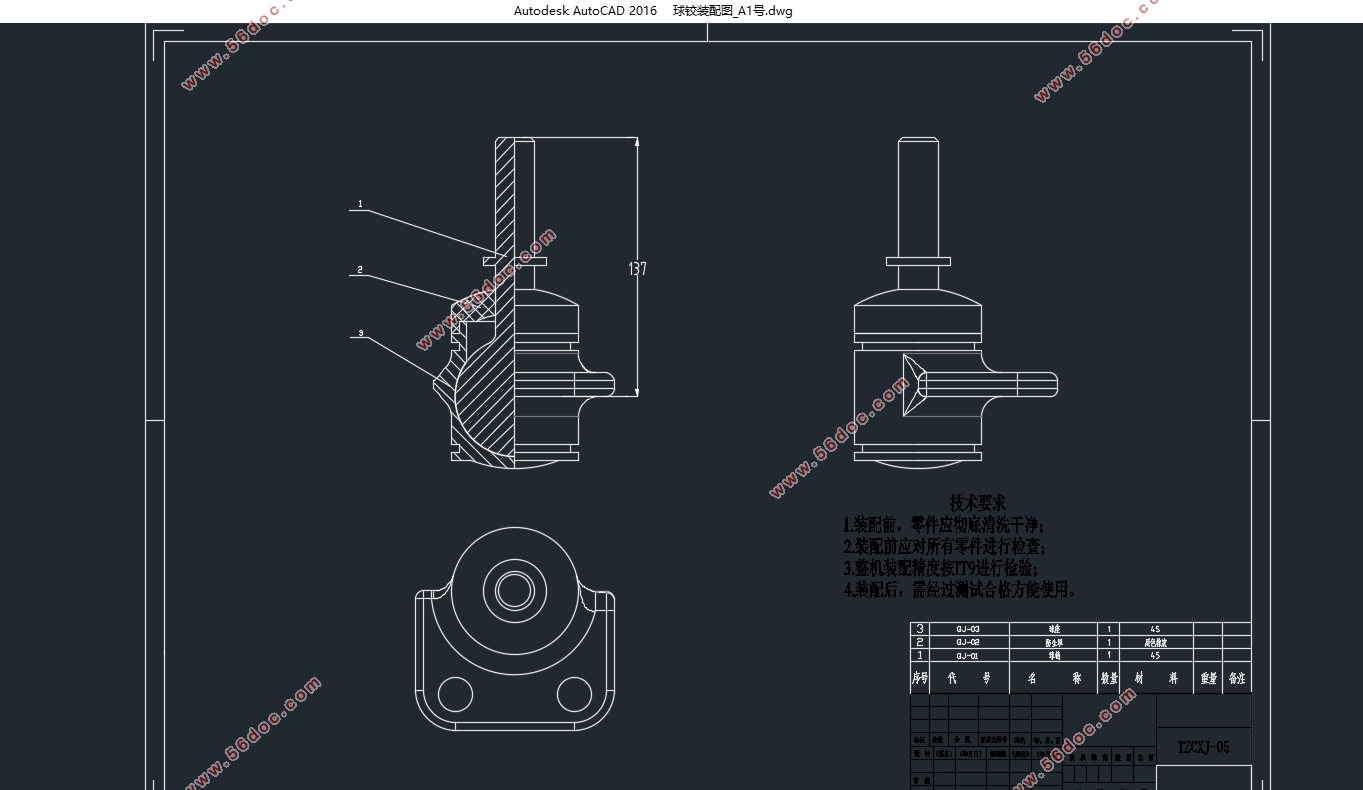Click the 技术要求 heading text
1363x790 pixels.
(x=977, y=503)
